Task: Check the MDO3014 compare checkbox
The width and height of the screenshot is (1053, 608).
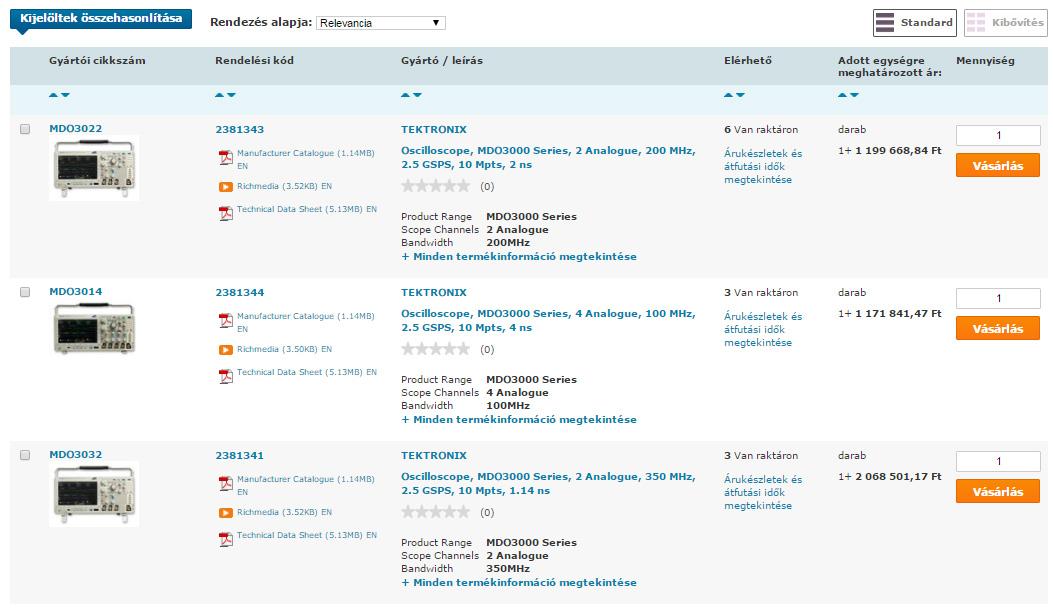Action: pyautogui.click(x=25, y=292)
